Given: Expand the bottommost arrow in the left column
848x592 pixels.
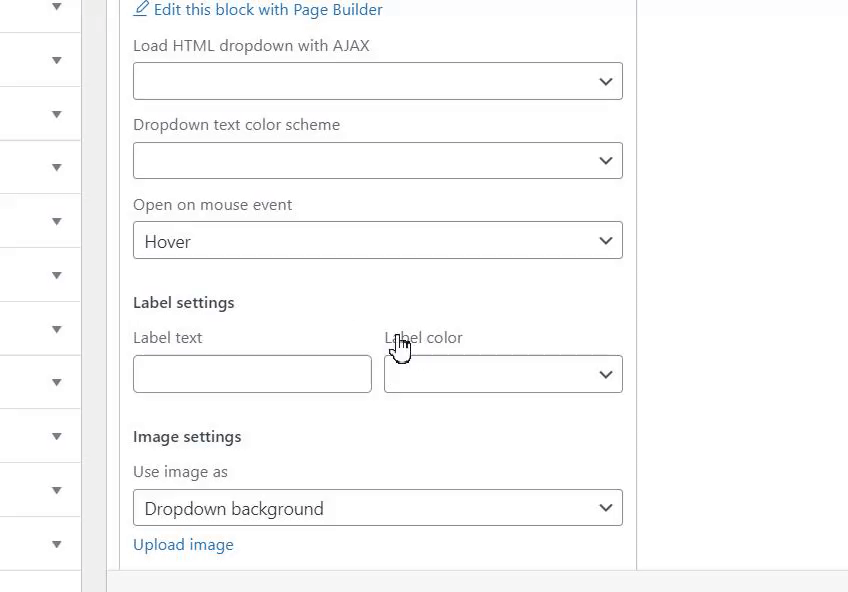Looking at the screenshot, I should click(57, 544).
